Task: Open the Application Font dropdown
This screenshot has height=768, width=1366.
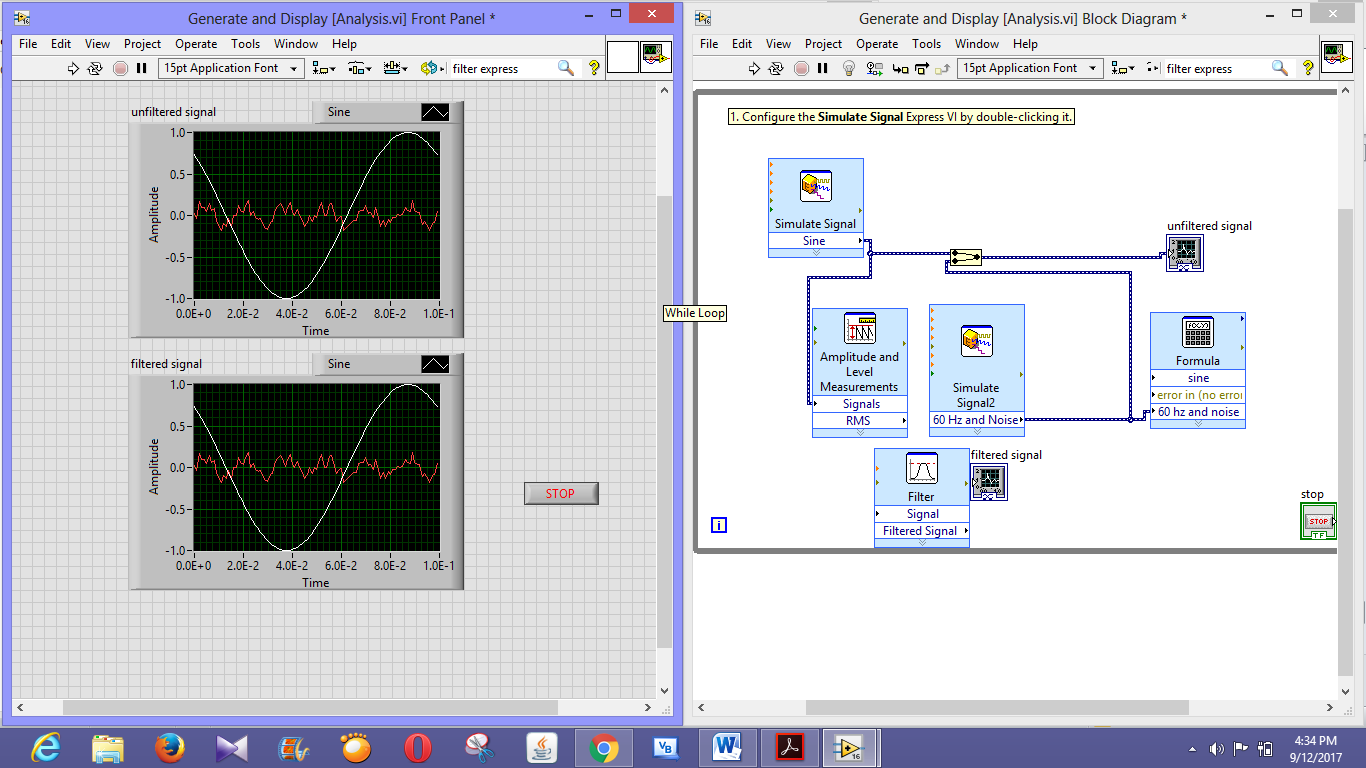Action: click(1030, 68)
